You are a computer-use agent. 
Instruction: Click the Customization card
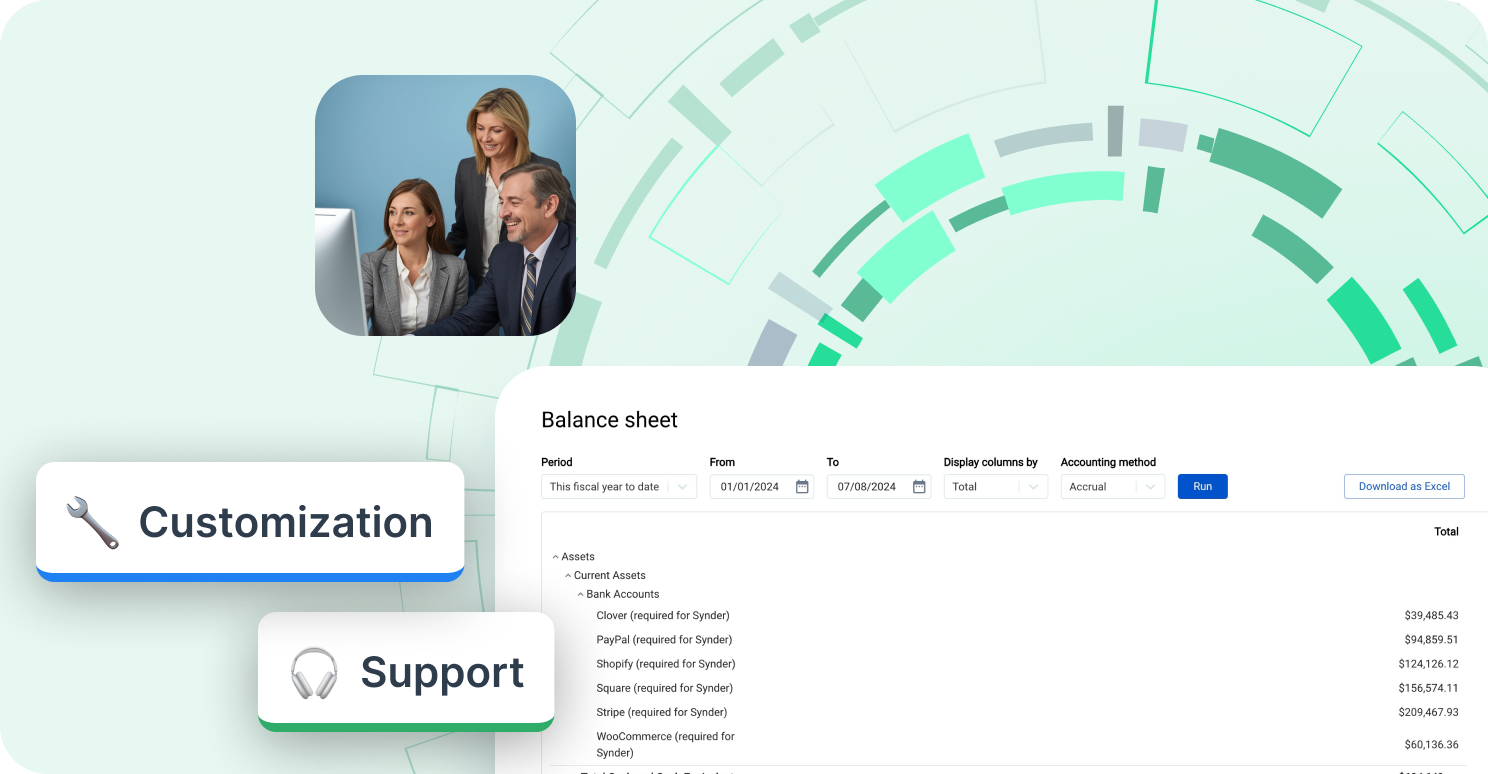pos(250,521)
